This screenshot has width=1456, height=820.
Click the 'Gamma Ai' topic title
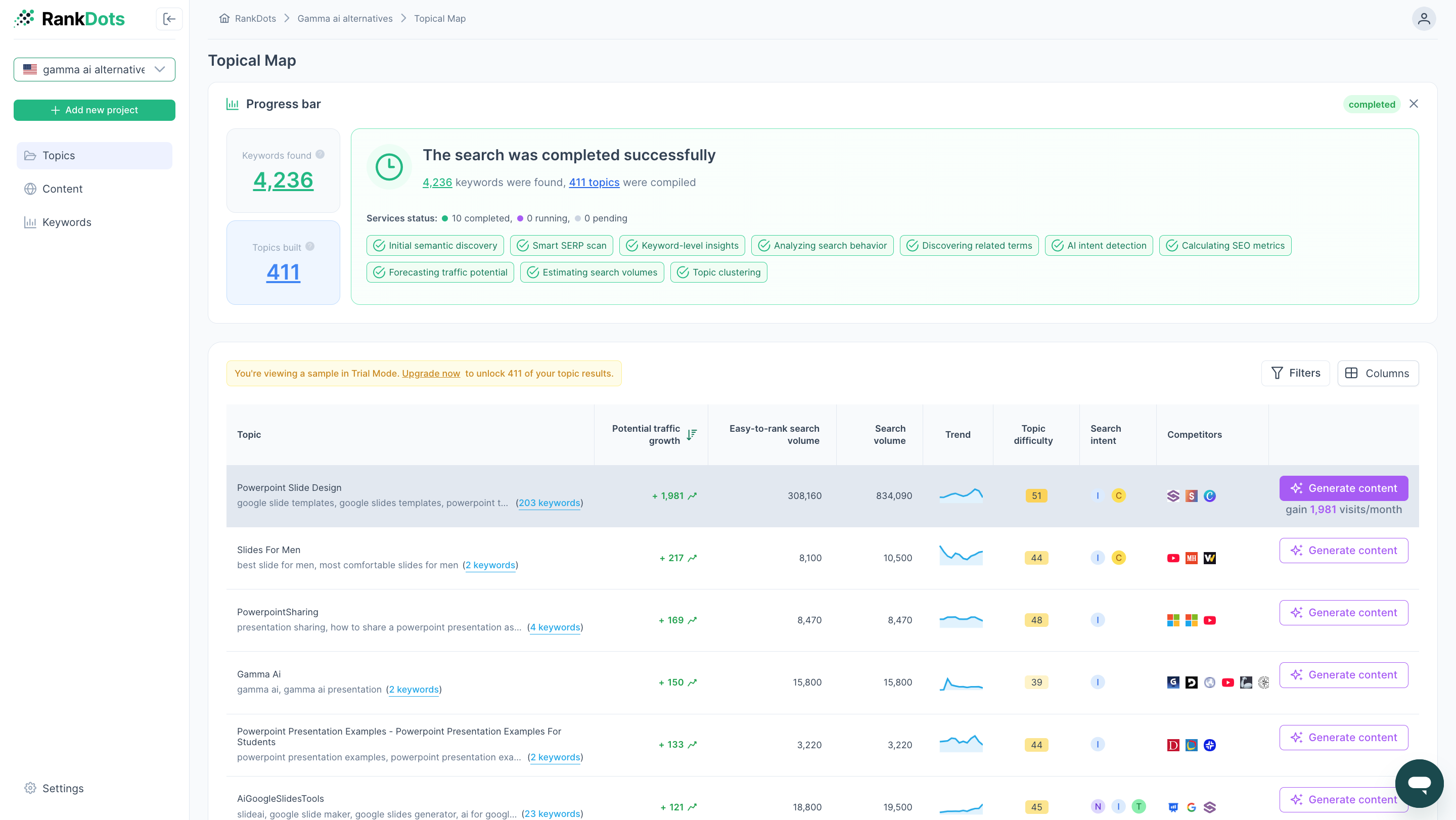258,673
